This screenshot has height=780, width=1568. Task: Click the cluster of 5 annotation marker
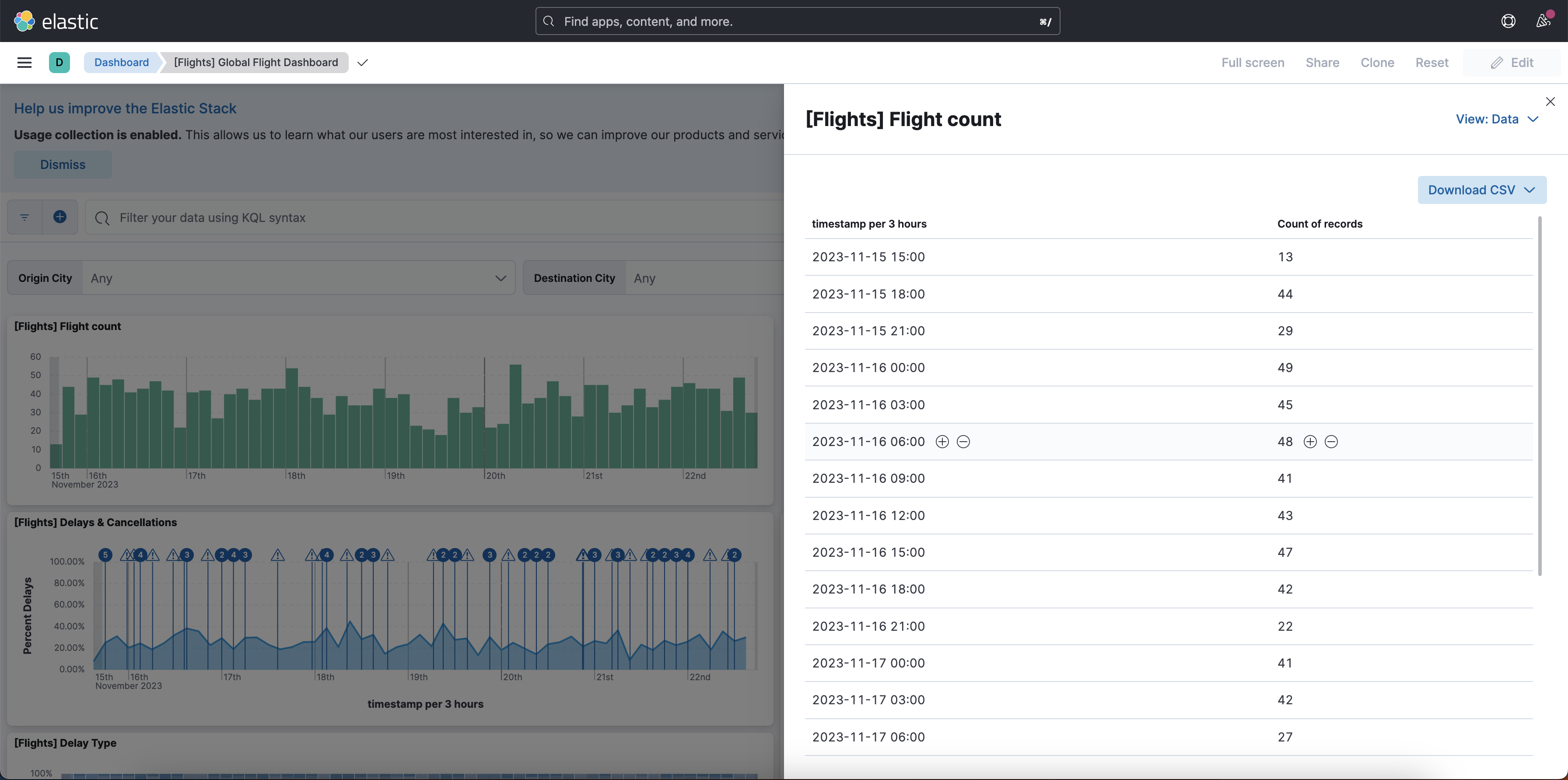point(105,555)
